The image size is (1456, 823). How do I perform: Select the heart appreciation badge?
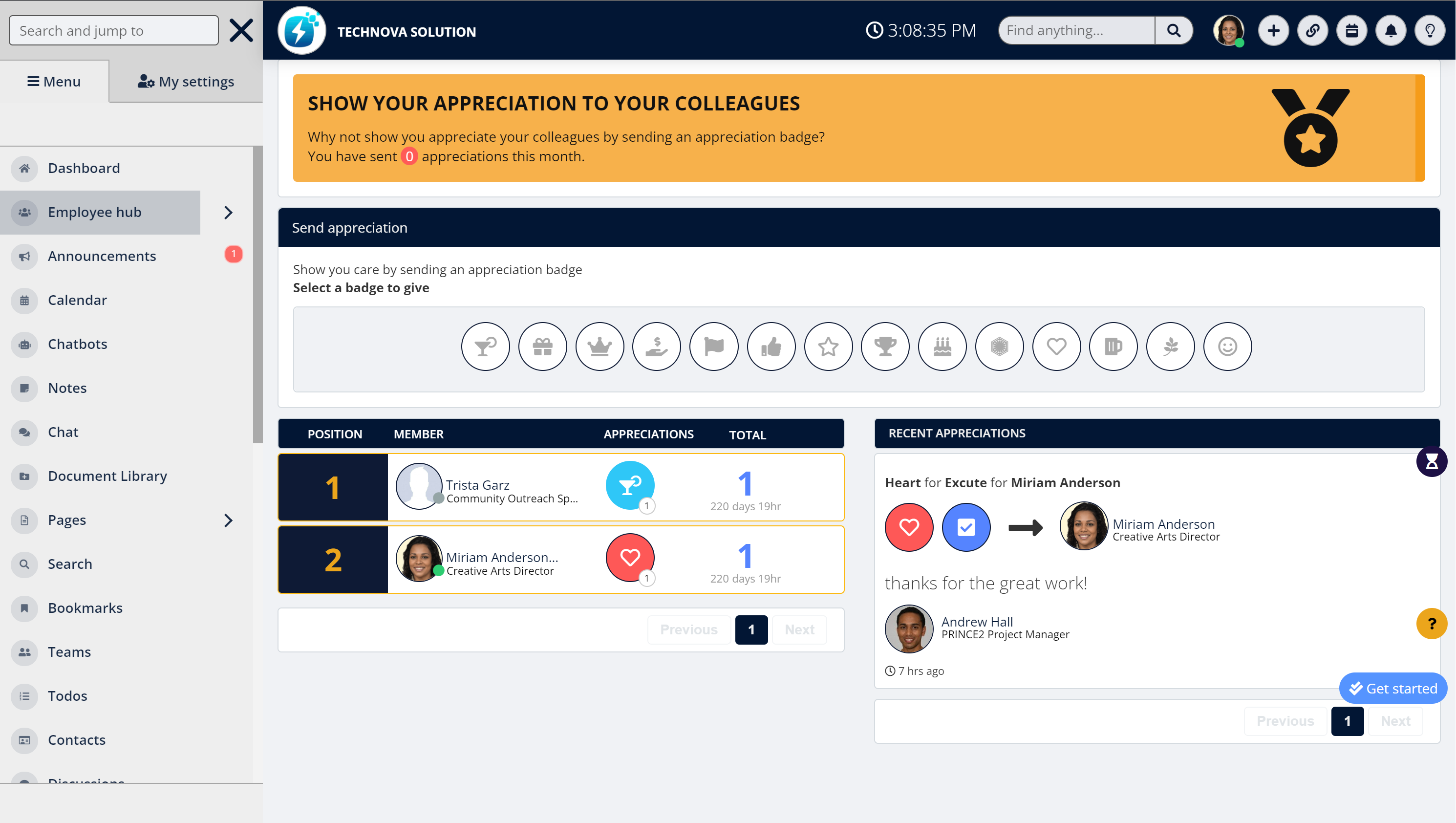pos(1056,347)
